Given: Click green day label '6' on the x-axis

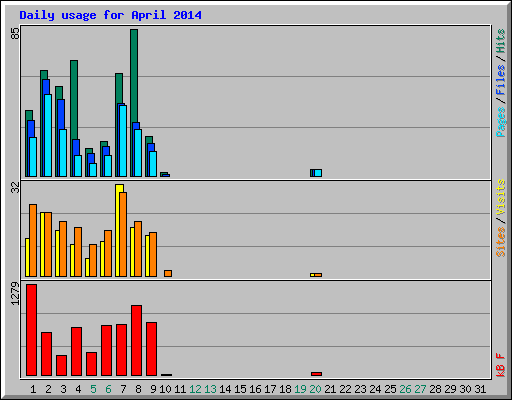Looking at the screenshot, I should [108, 389].
